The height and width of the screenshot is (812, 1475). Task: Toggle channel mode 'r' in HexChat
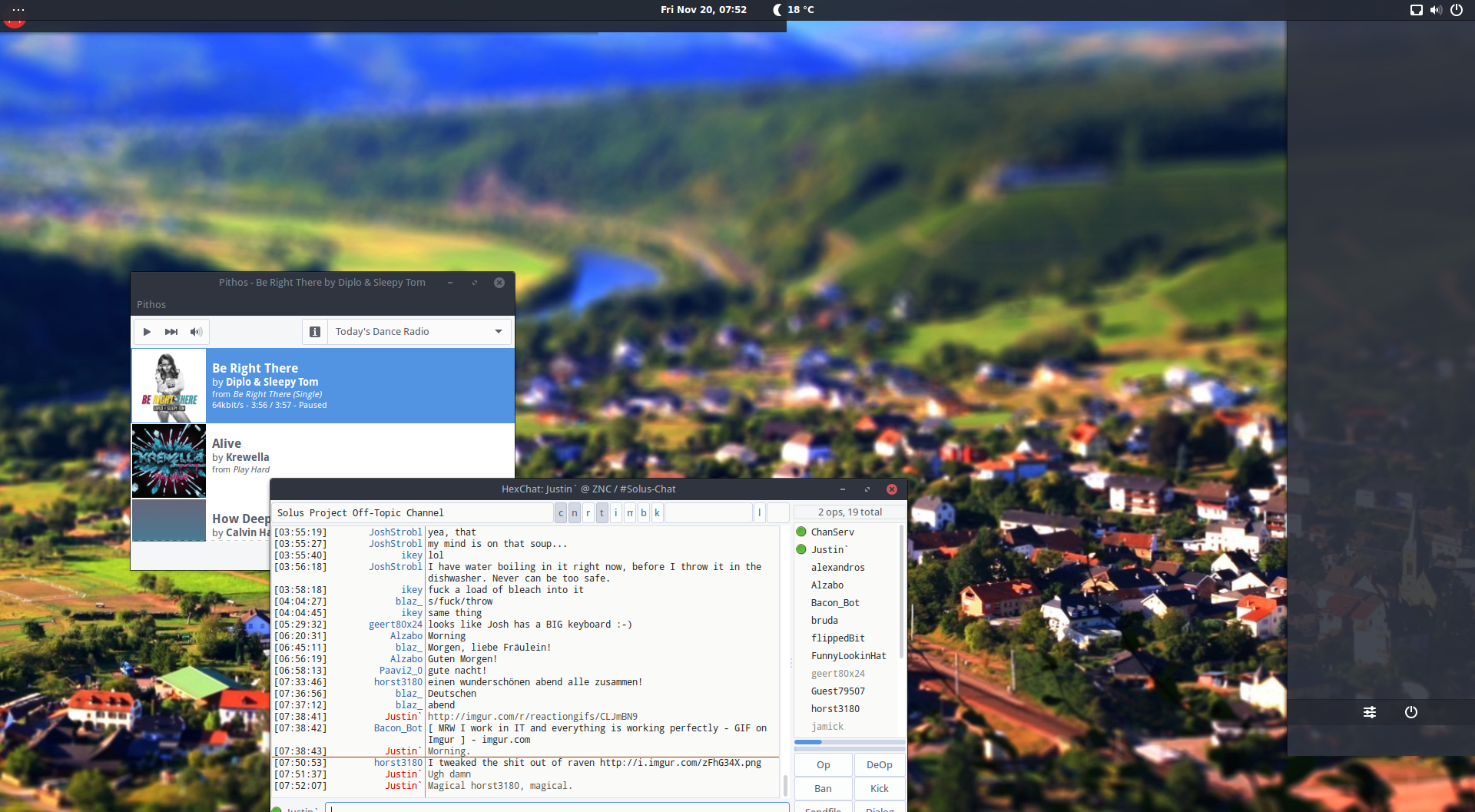[x=588, y=513]
